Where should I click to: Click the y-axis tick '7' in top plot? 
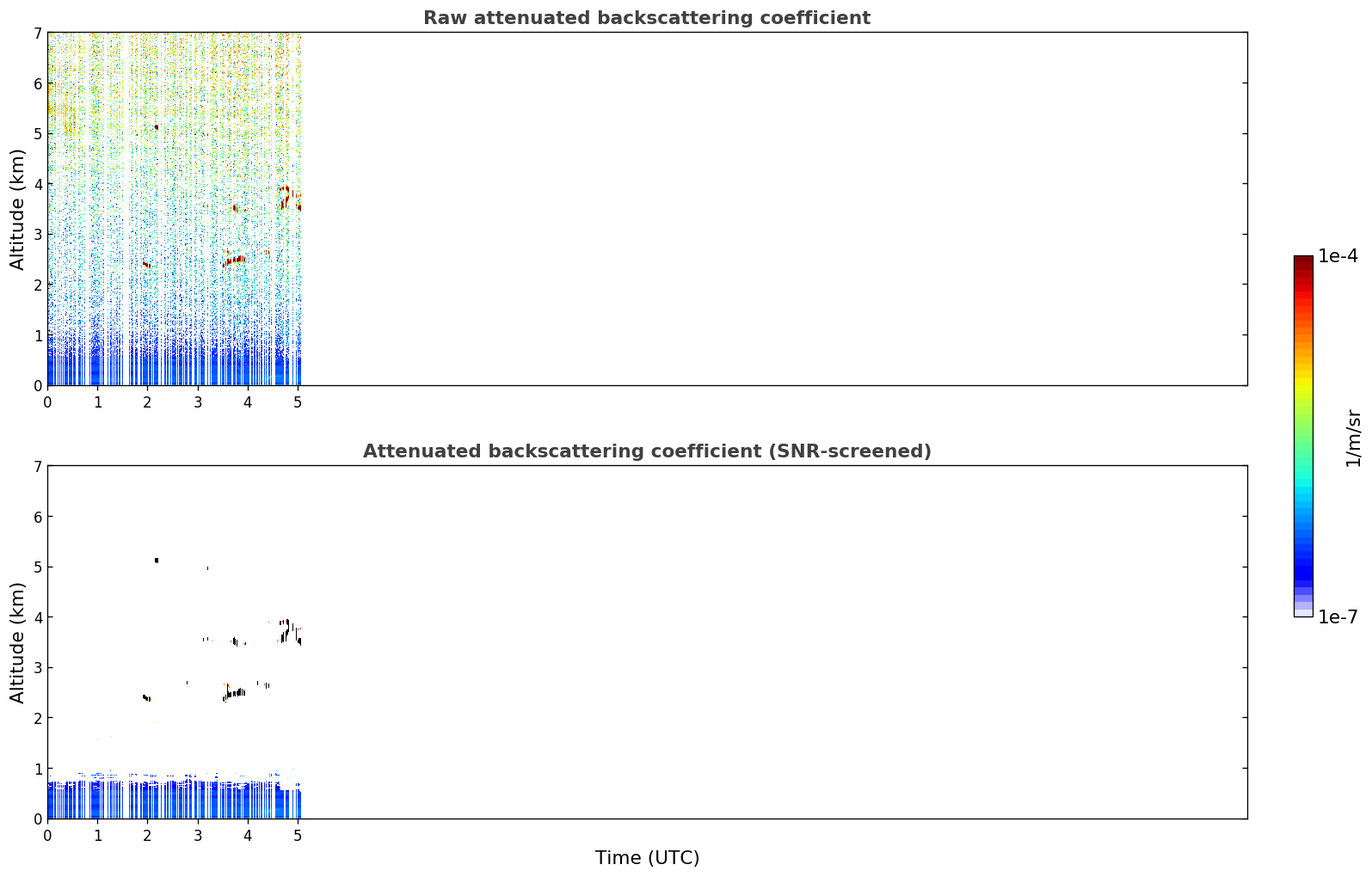(x=37, y=33)
